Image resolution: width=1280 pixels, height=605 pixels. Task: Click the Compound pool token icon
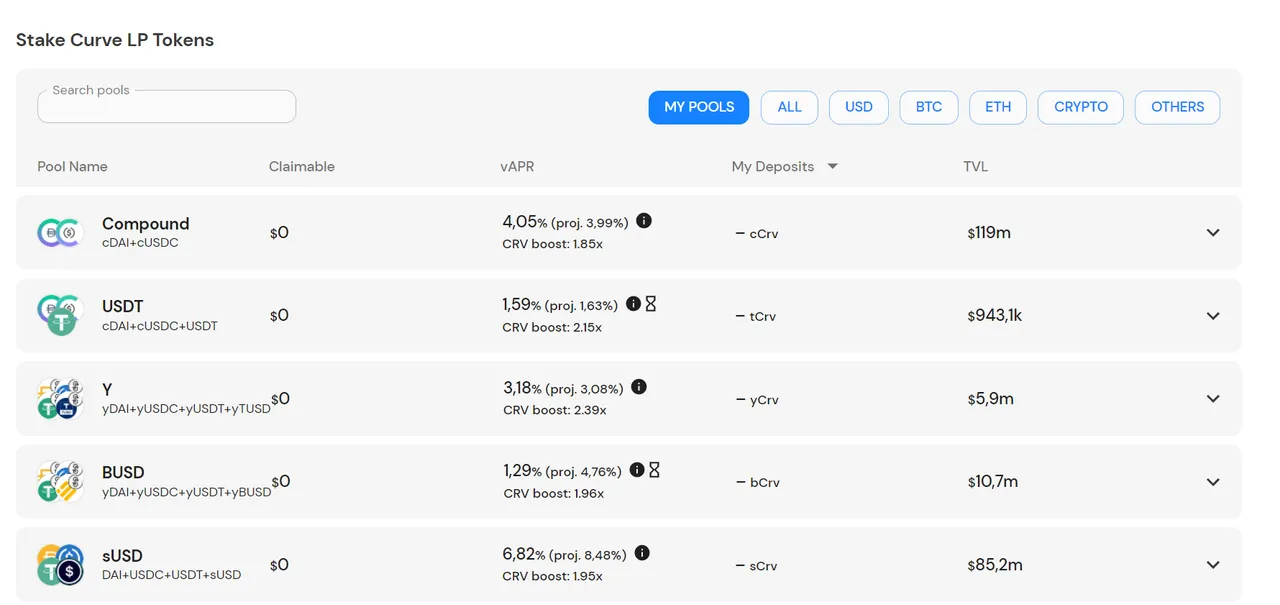tap(59, 233)
